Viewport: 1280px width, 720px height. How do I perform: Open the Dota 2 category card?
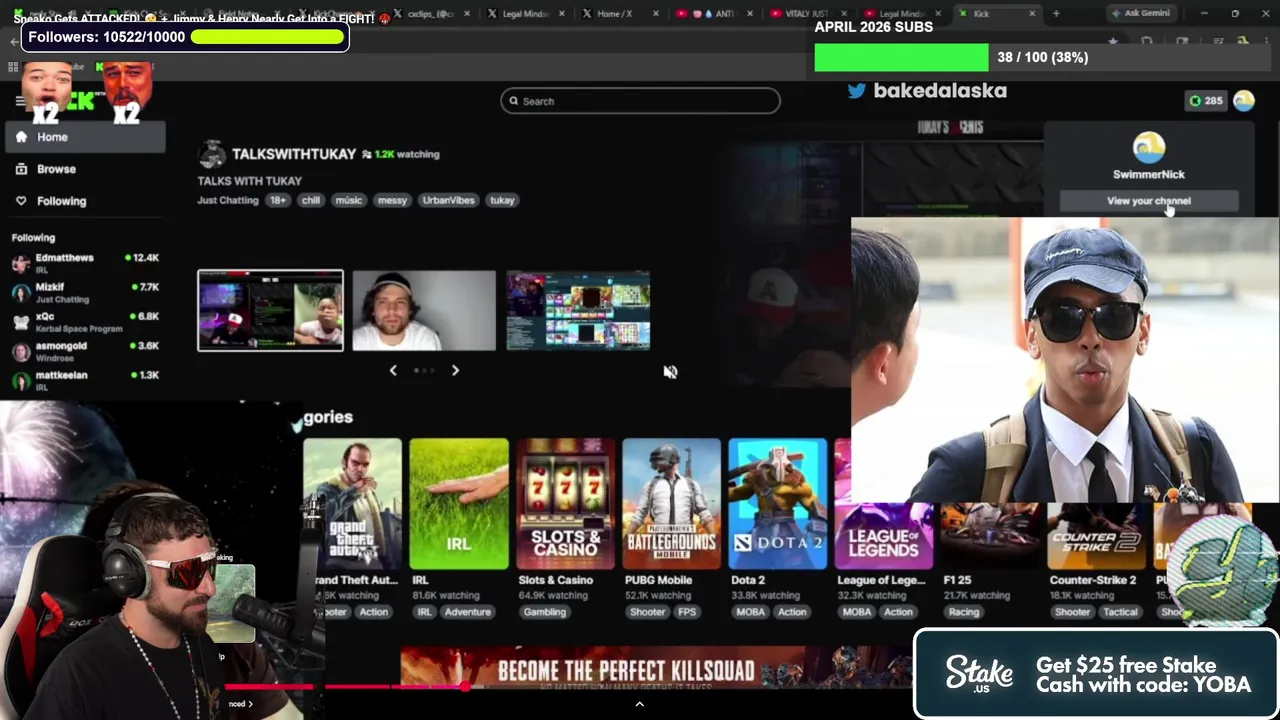[777, 504]
